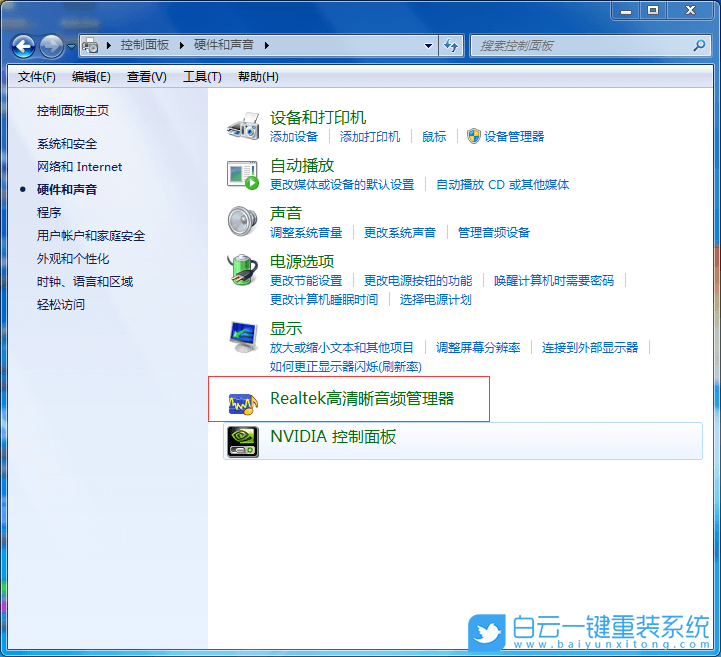The image size is (721, 657).
Task: Click the 设备和打印机 heading
Action: [318, 118]
